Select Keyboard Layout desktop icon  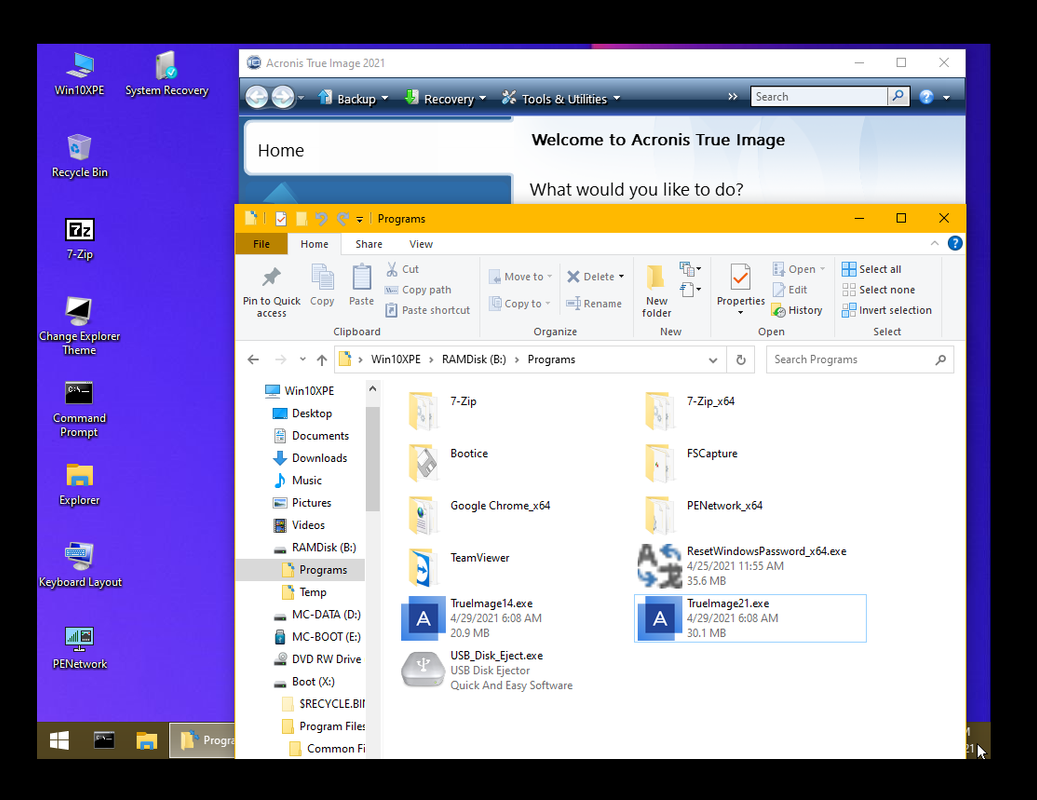tap(80, 565)
